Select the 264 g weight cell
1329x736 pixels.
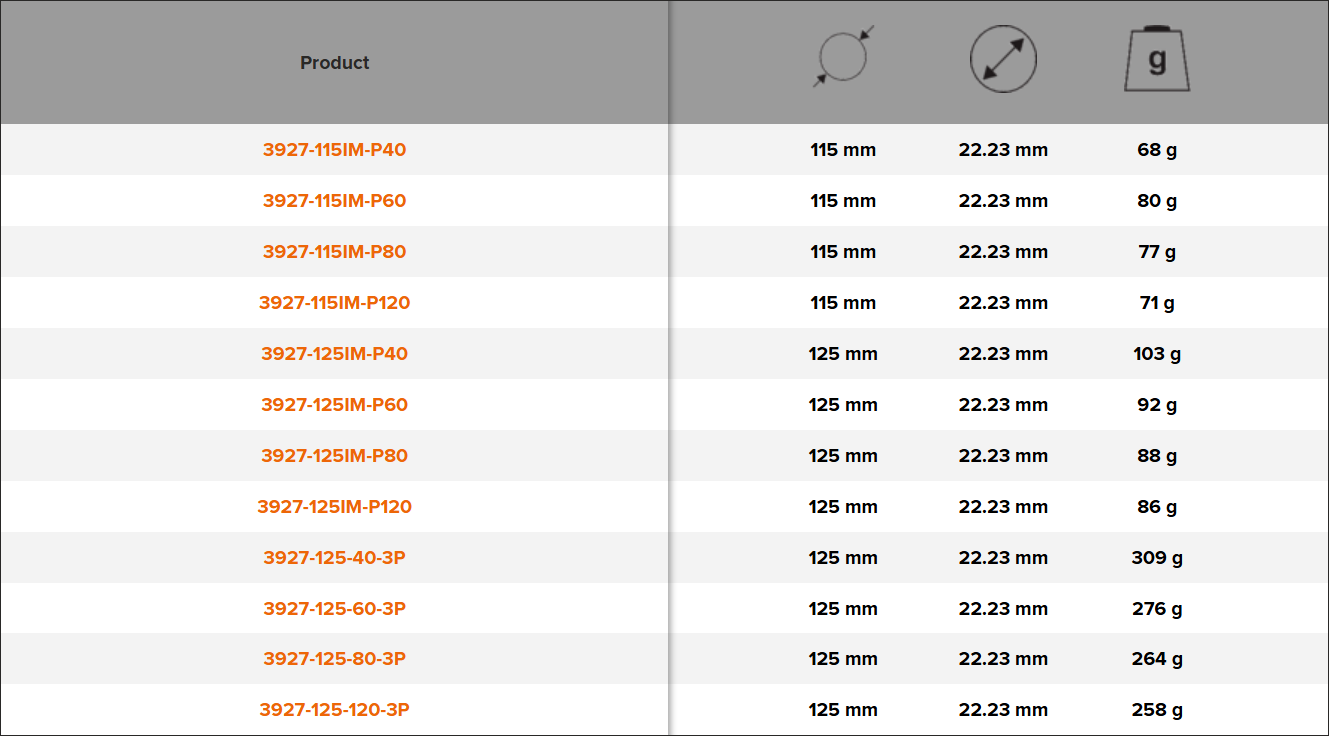tap(1157, 659)
